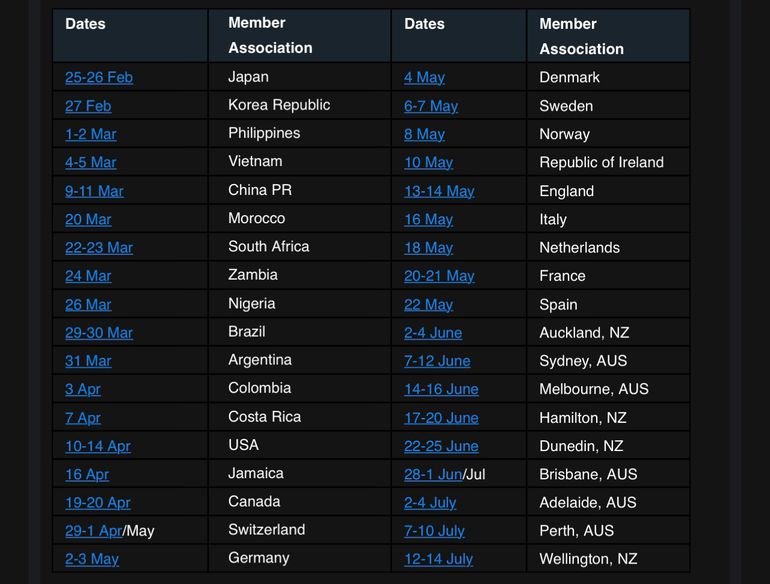Click the 27 Feb link
This screenshot has height=584, width=770.
[x=88, y=106]
